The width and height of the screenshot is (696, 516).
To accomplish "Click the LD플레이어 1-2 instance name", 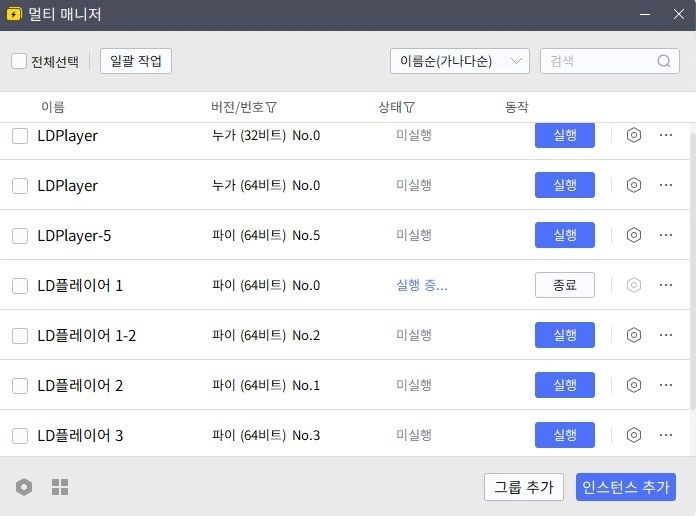I will [87, 335].
